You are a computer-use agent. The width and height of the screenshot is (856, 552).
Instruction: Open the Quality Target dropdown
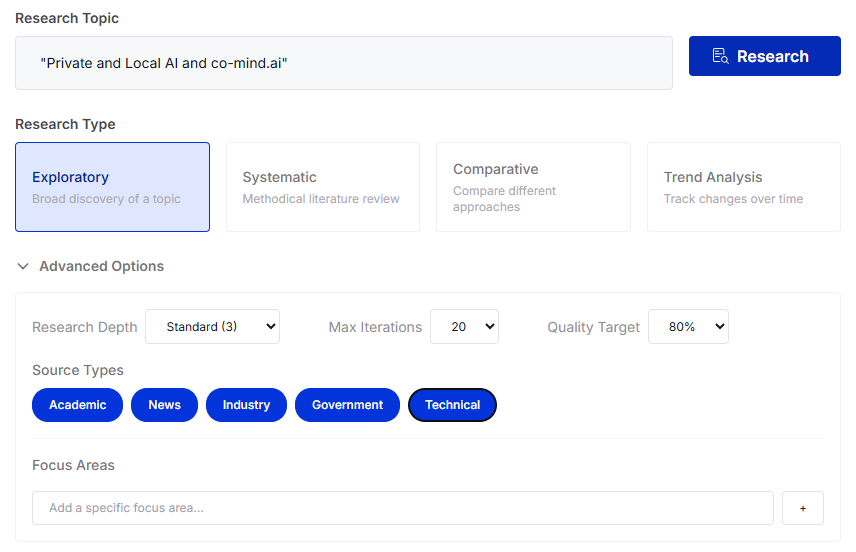688,327
